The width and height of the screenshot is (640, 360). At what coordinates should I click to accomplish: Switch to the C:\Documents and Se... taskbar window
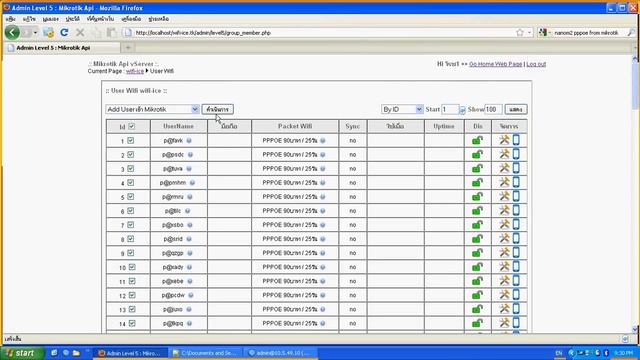click(205, 353)
